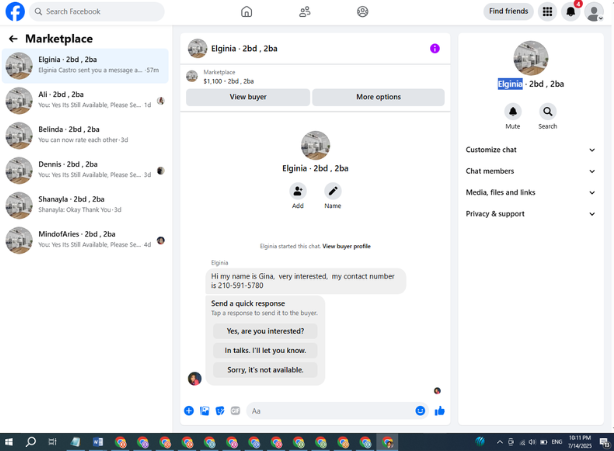Click the More options button
Image resolution: width=614 pixels, height=451 pixels.
(378, 97)
